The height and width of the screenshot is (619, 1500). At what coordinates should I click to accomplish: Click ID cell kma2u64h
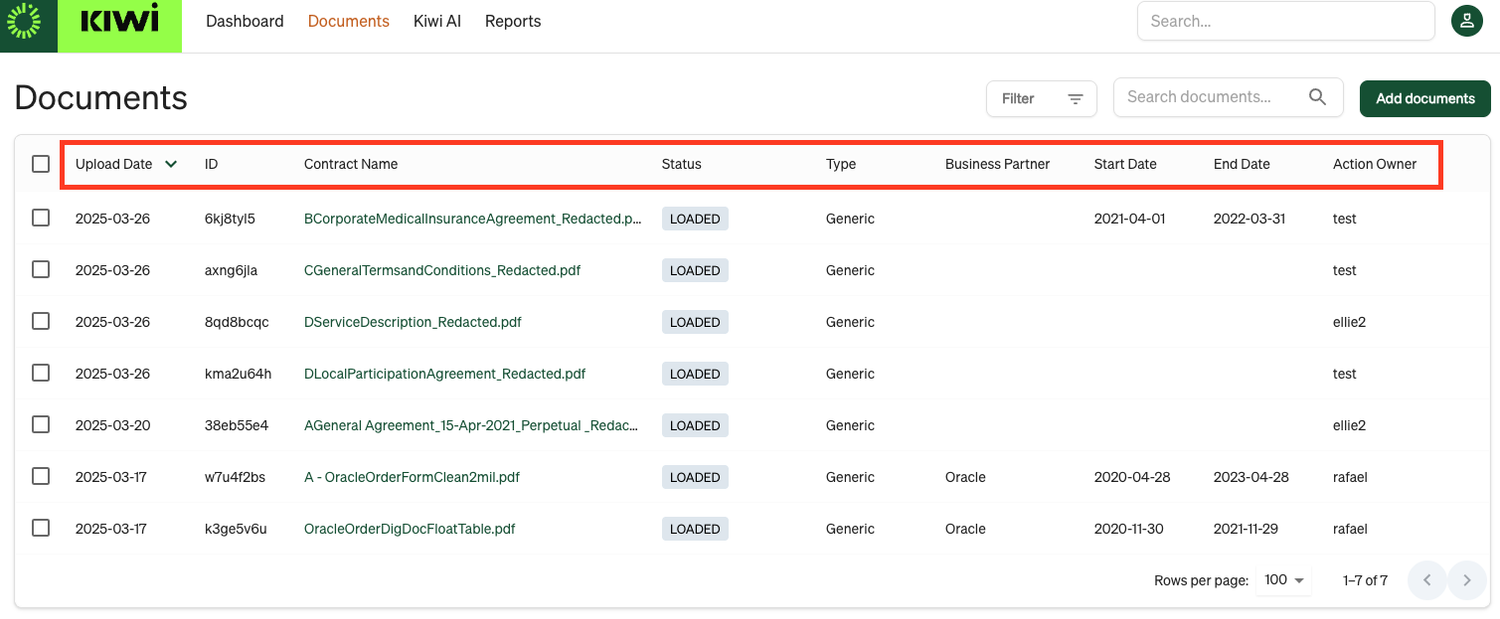click(x=238, y=374)
